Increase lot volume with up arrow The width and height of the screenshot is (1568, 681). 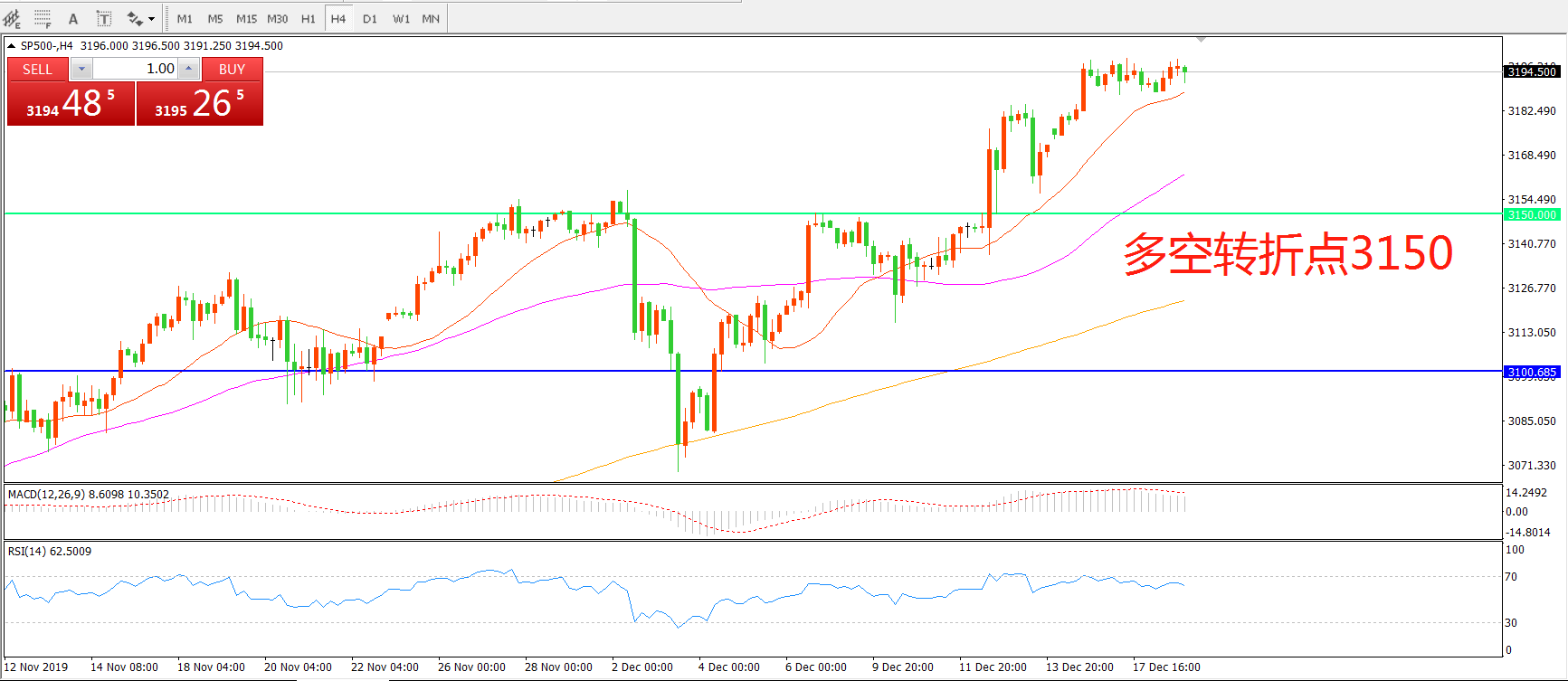(x=188, y=69)
